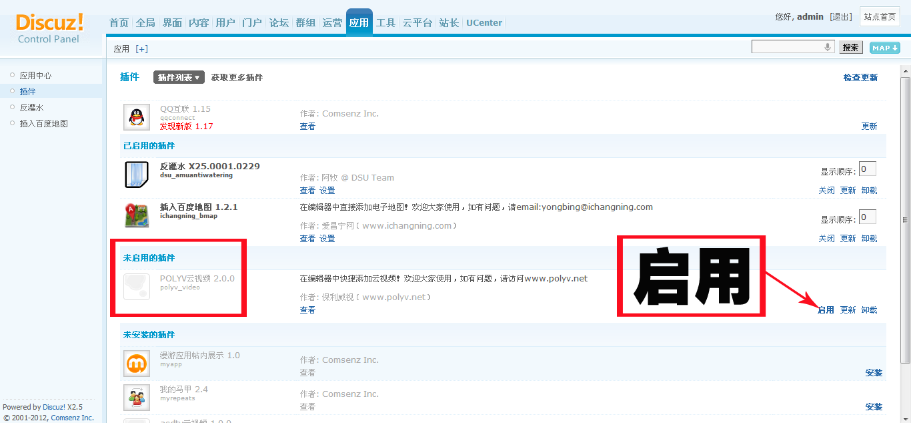
Task: Click the 获取更多插件 link
Action: (x=237, y=77)
